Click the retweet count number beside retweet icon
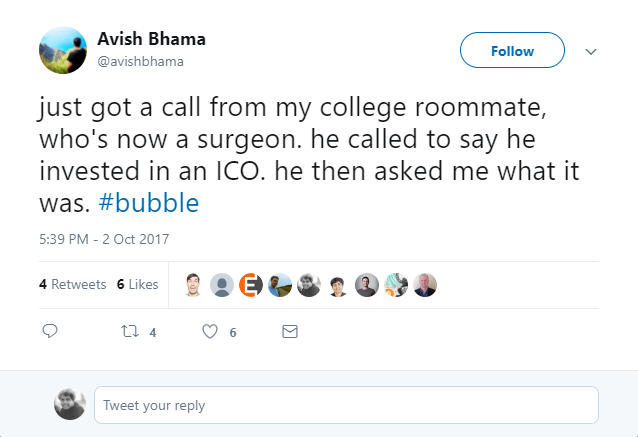This screenshot has width=638, height=437. tap(153, 333)
